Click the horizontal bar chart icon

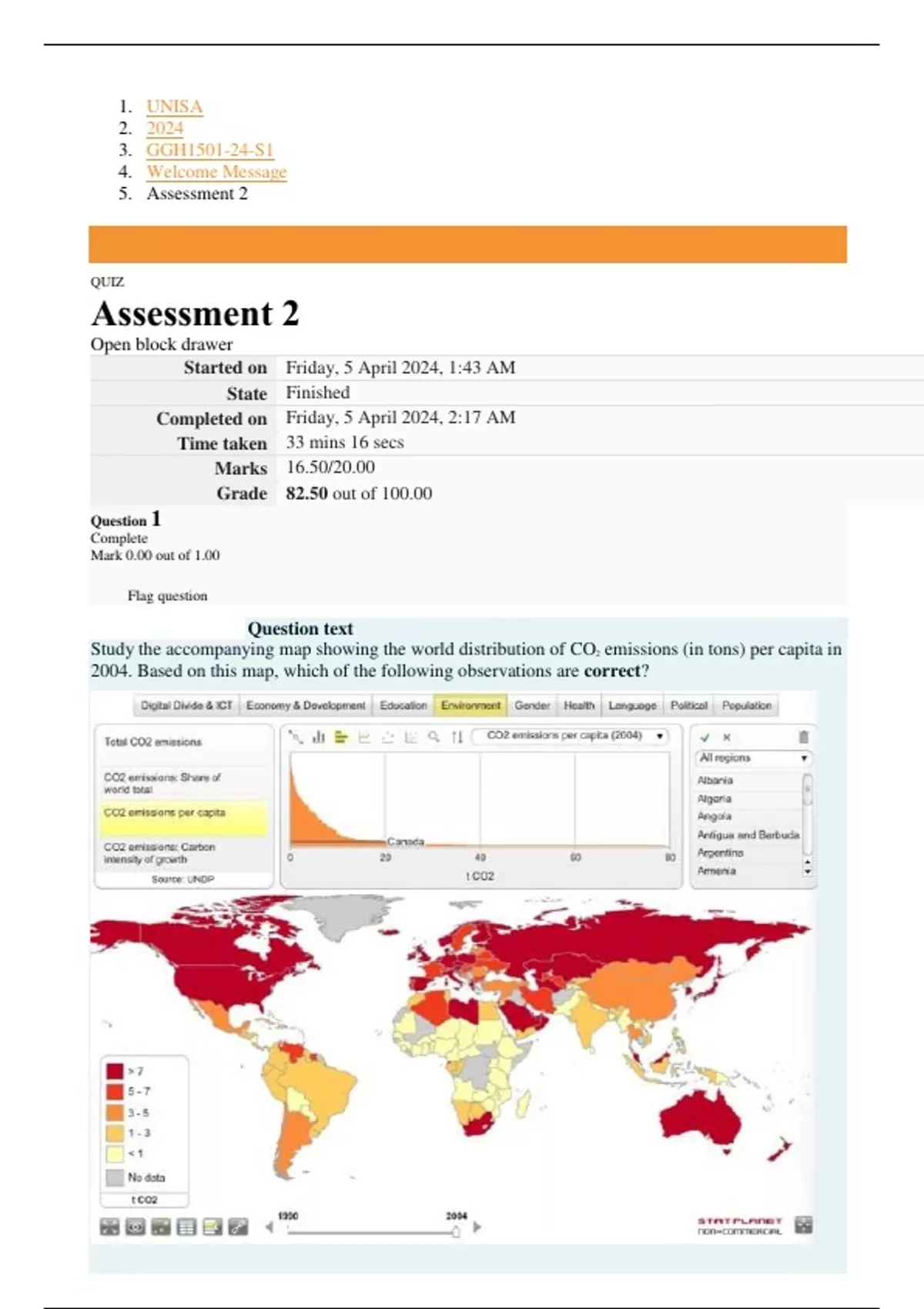(x=341, y=737)
